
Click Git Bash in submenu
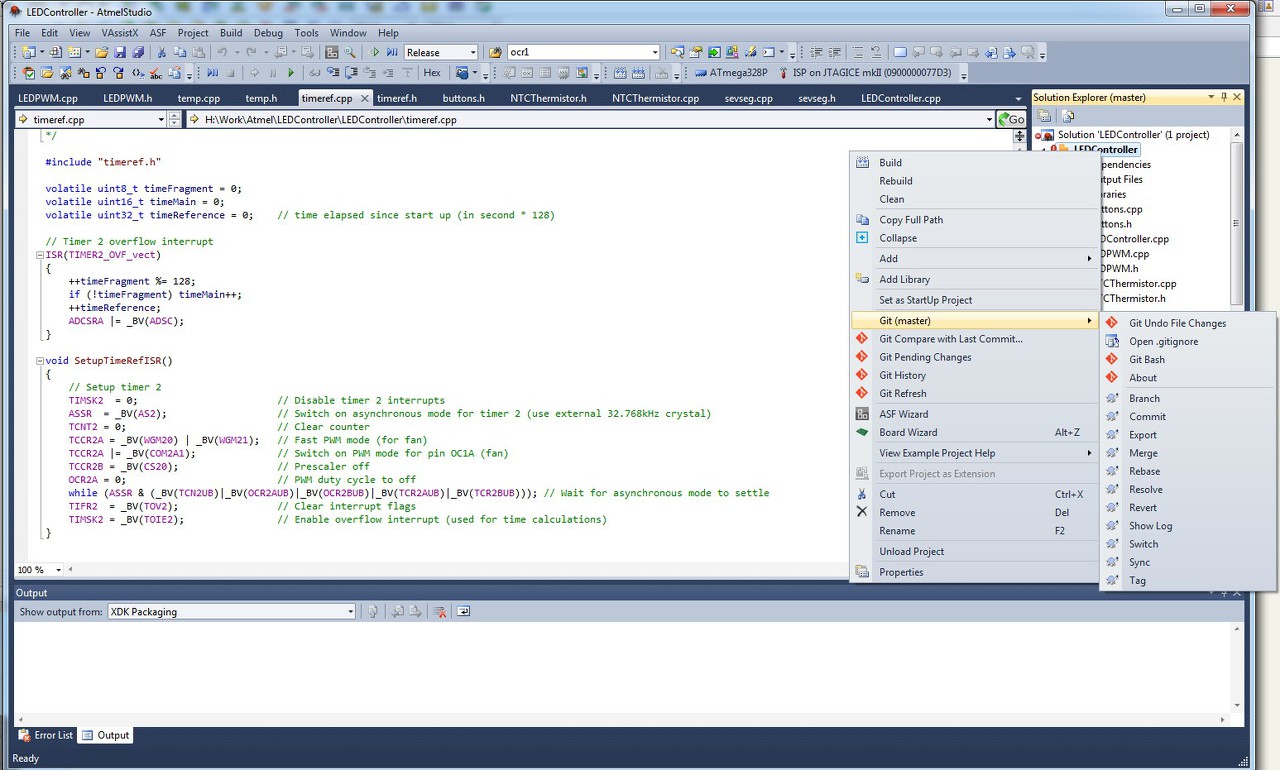pyautogui.click(x=1146, y=359)
